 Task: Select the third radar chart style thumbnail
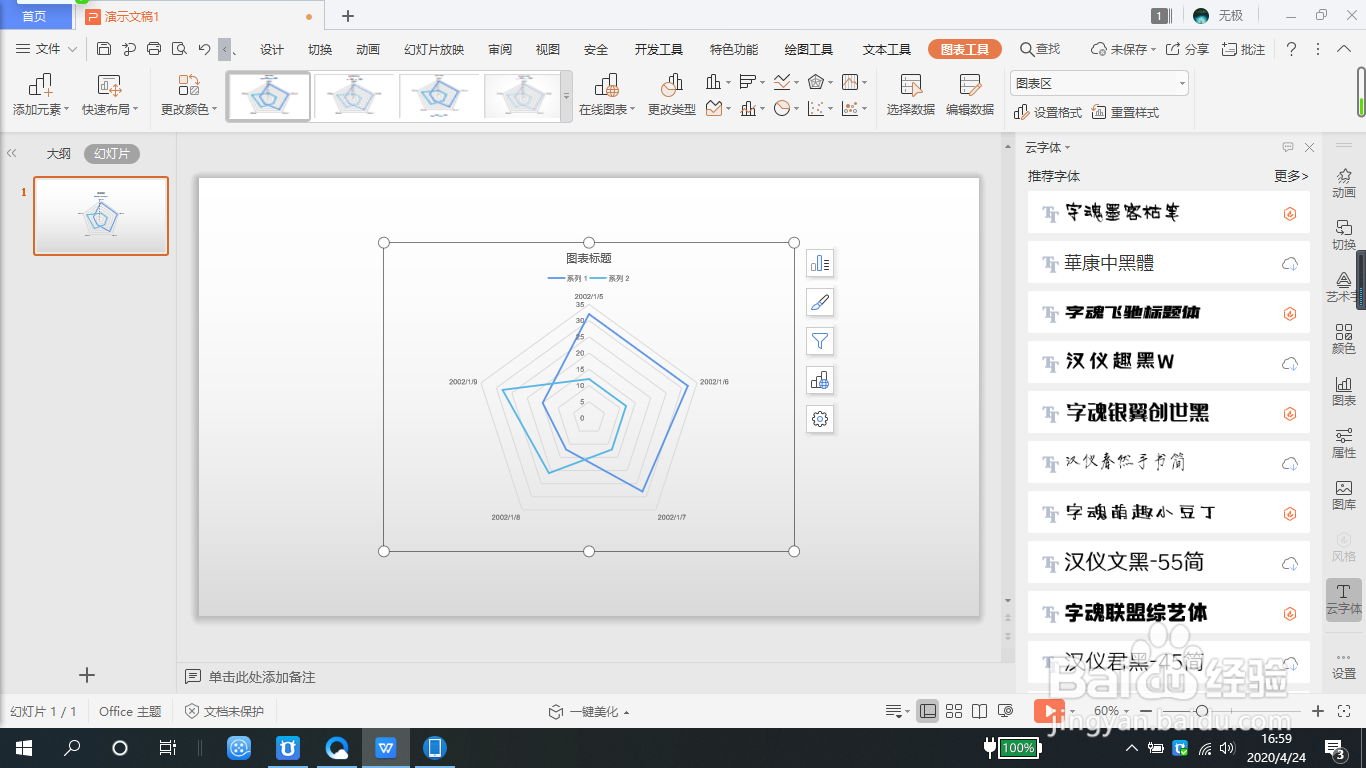tap(440, 96)
